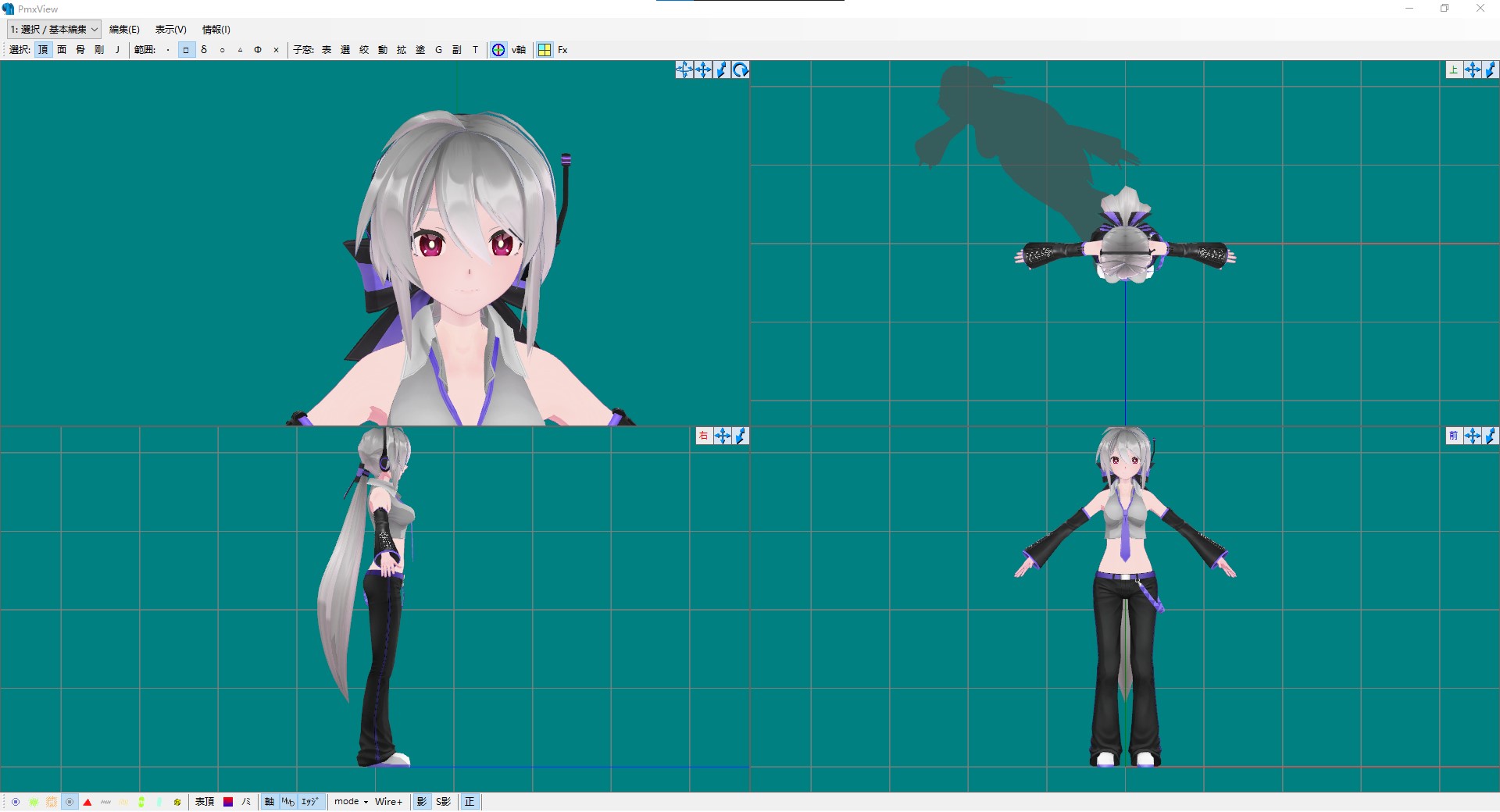This screenshot has width=1500, height=812.
Task: Open the 選択/基本編集 editing mode dropdown
Action: pyautogui.click(x=52, y=29)
